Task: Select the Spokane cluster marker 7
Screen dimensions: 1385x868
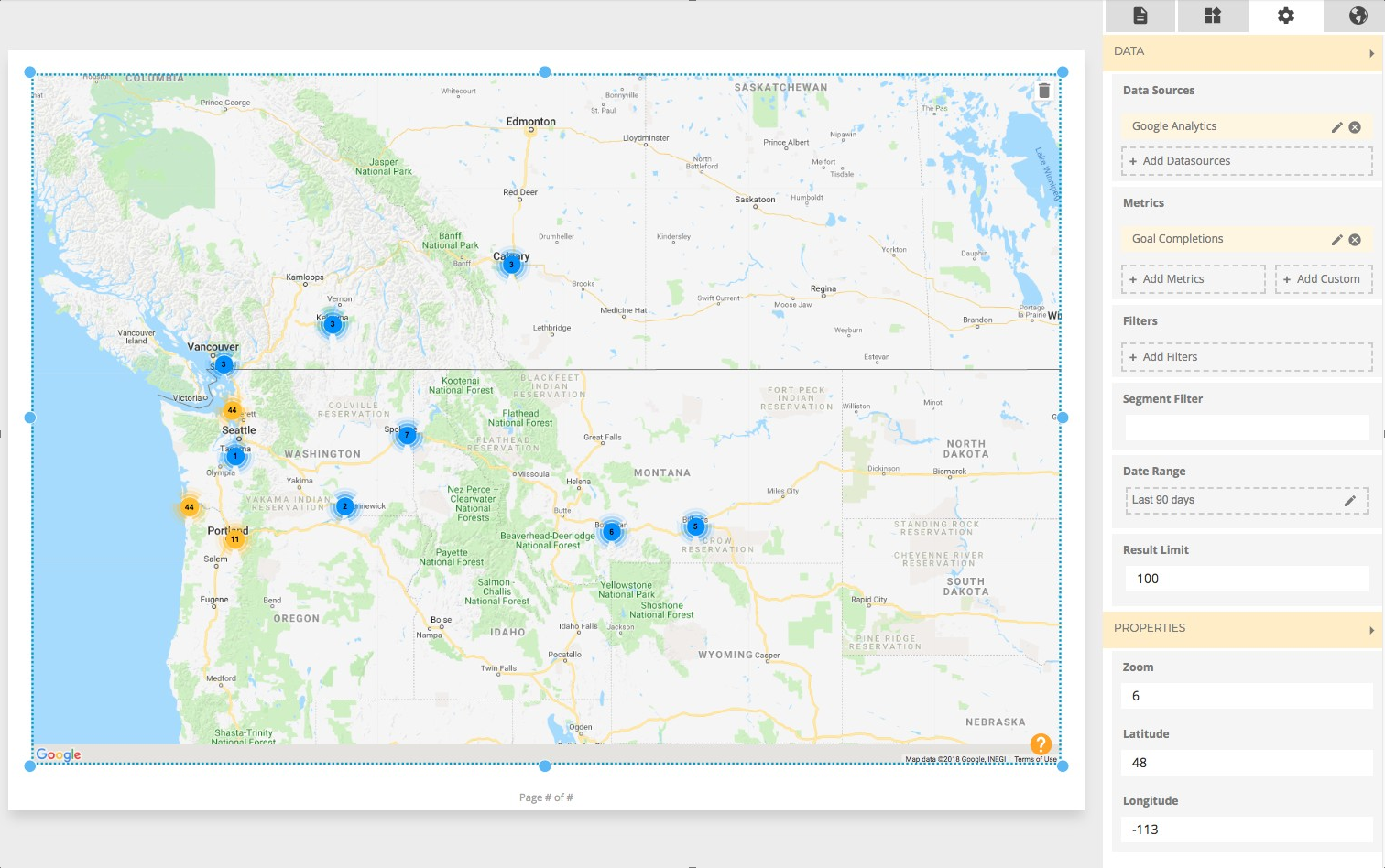Action: [407, 435]
